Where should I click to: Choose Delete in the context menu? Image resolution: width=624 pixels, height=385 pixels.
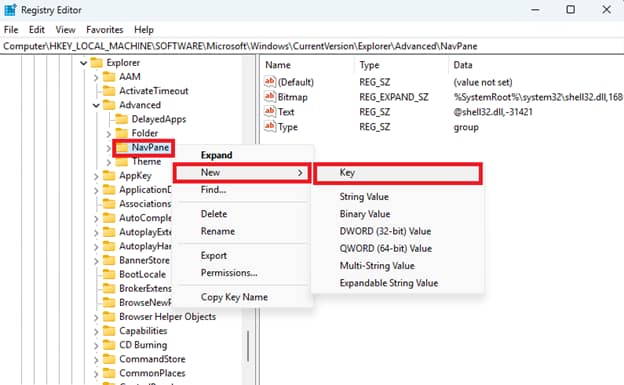243,214
